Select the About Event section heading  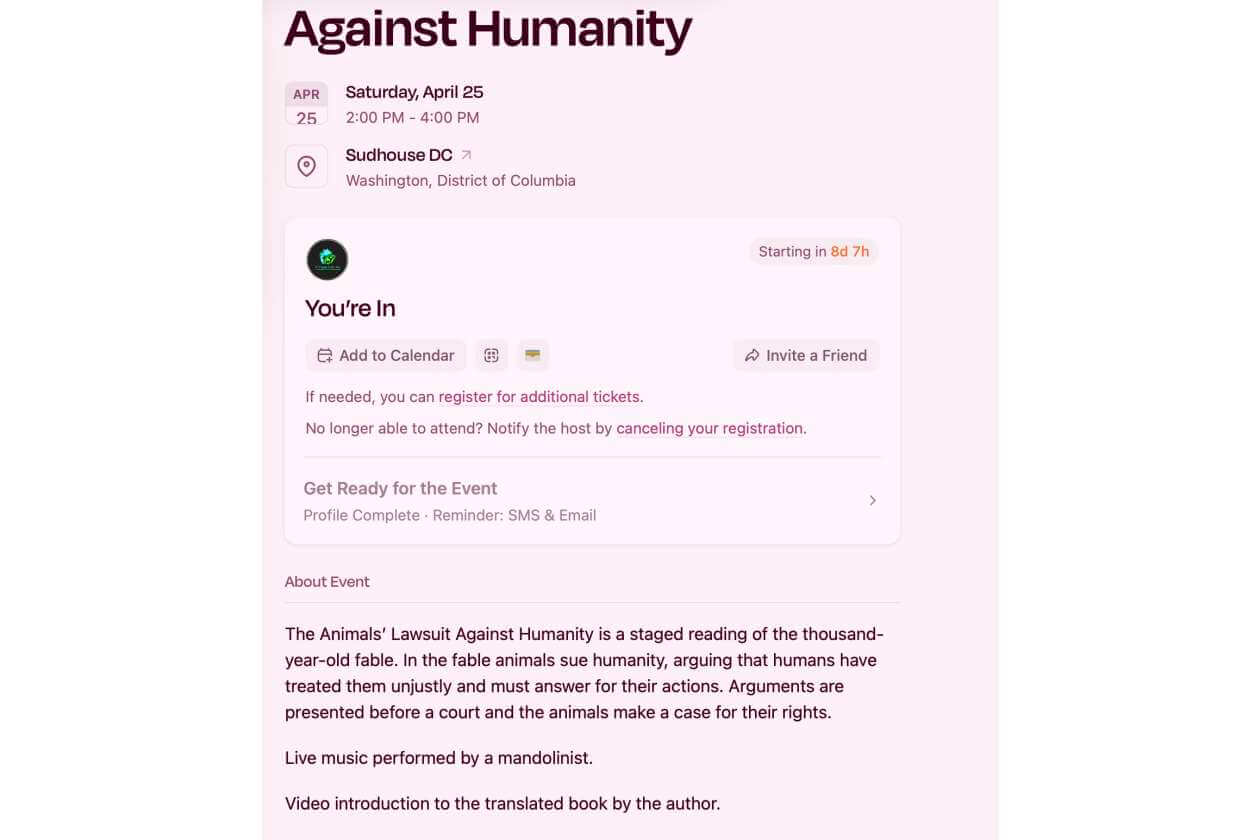(x=327, y=582)
